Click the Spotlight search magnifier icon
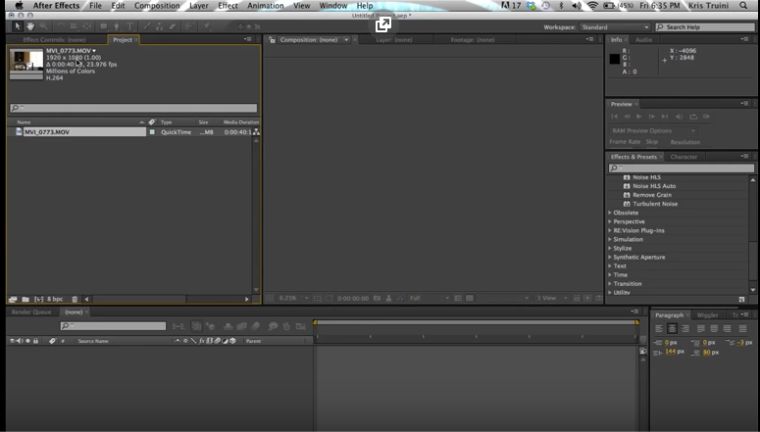The width and height of the screenshot is (760, 432). [743, 6]
